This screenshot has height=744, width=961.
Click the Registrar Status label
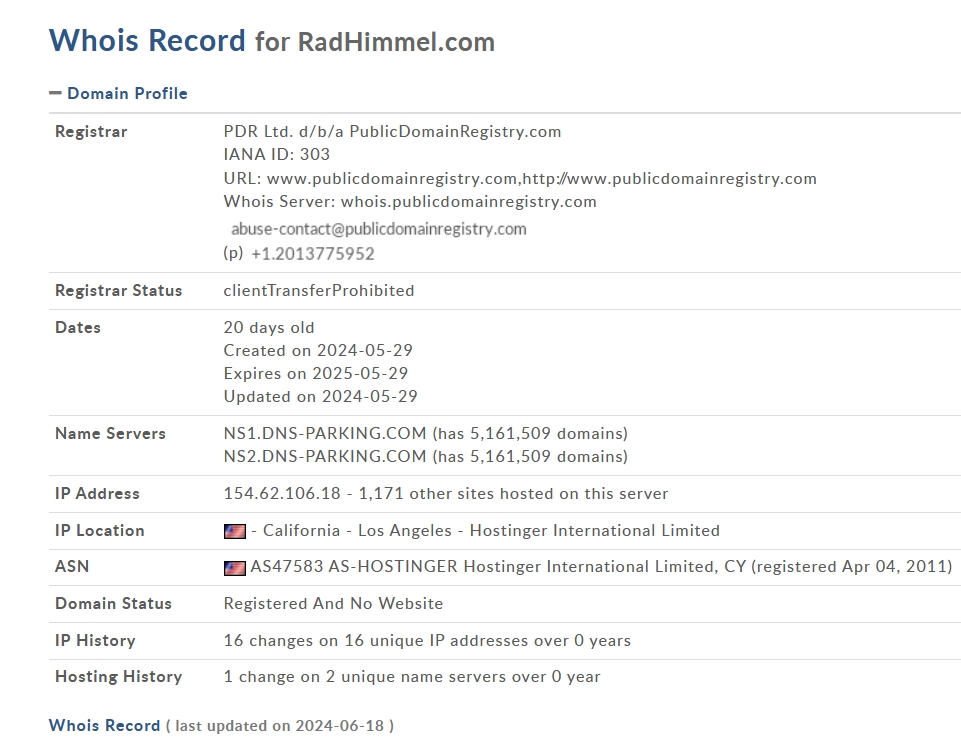pyautogui.click(x=119, y=290)
